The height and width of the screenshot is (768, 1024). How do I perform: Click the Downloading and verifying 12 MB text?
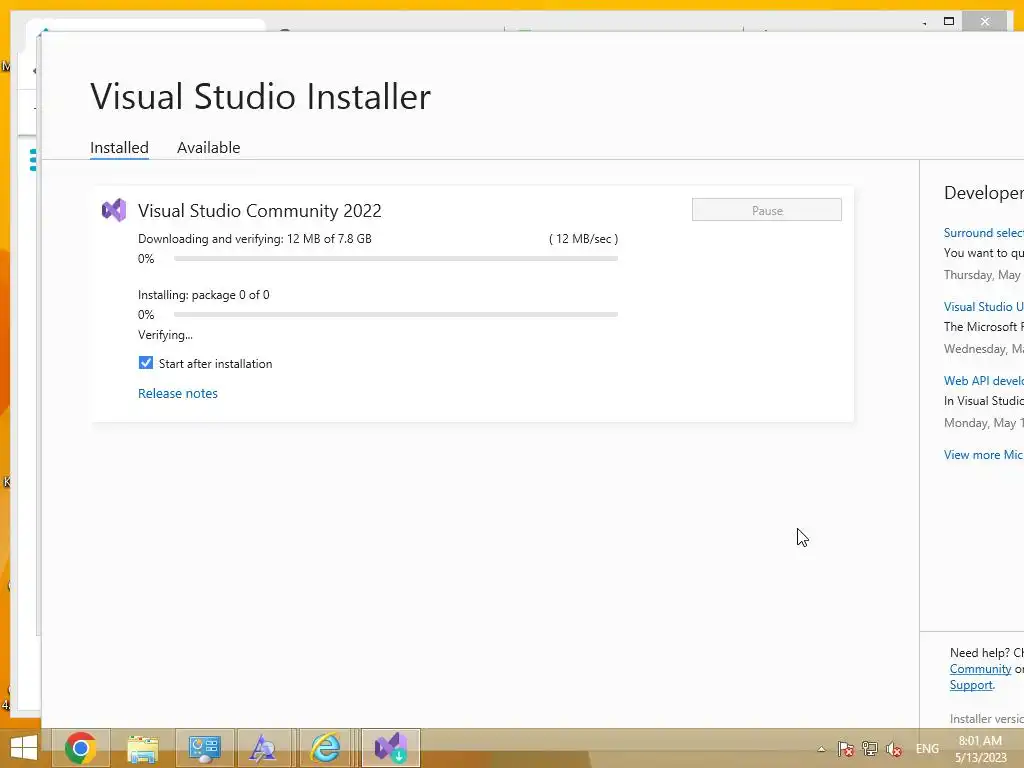pyautogui.click(x=255, y=239)
